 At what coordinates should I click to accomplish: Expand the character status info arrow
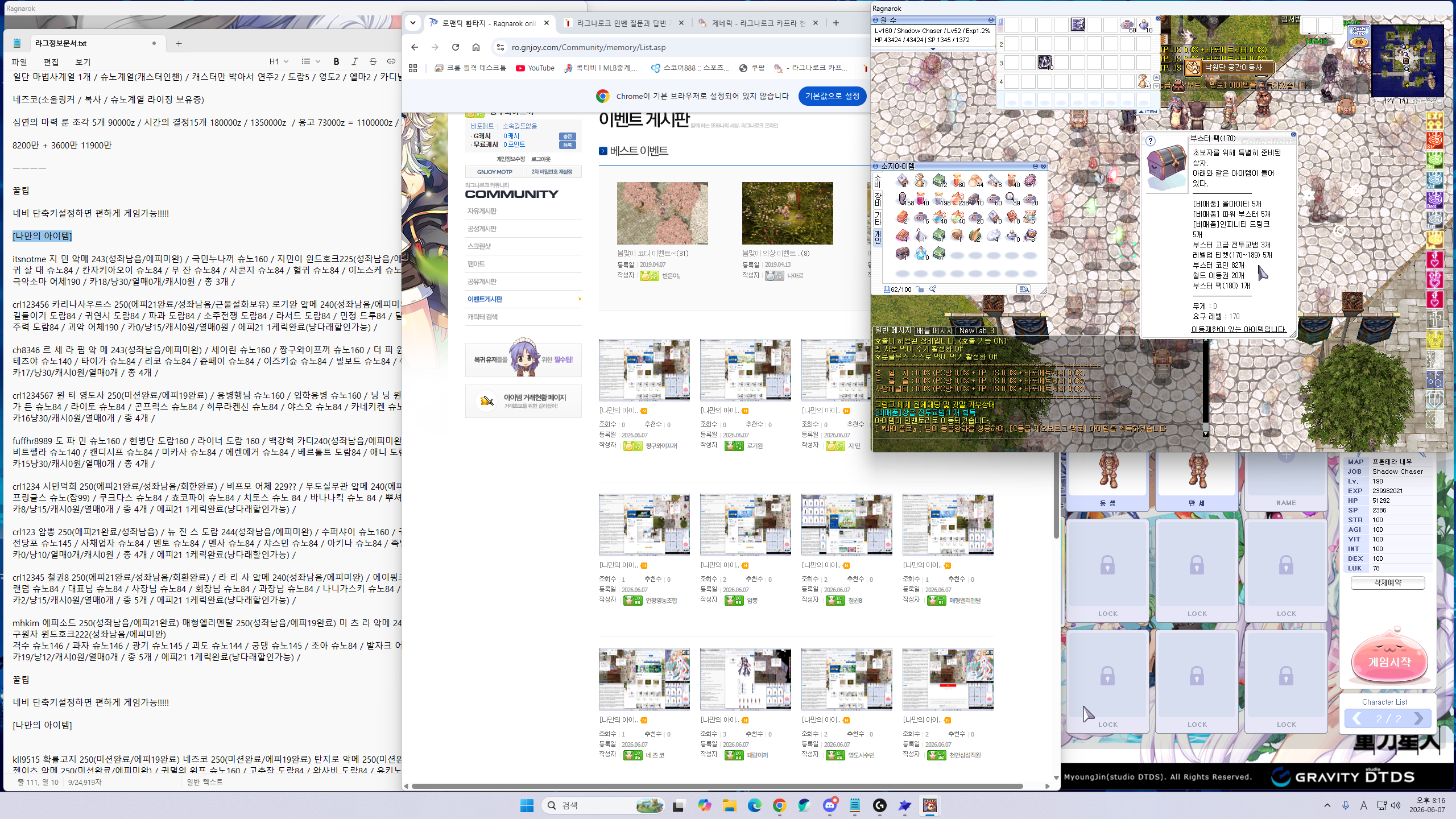click(x=933, y=49)
